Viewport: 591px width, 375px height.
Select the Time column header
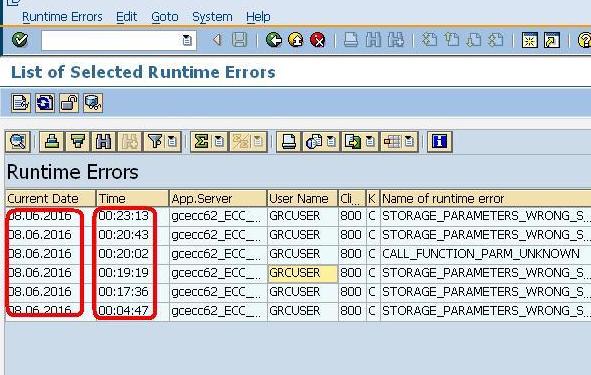pyautogui.click(x=133, y=199)
